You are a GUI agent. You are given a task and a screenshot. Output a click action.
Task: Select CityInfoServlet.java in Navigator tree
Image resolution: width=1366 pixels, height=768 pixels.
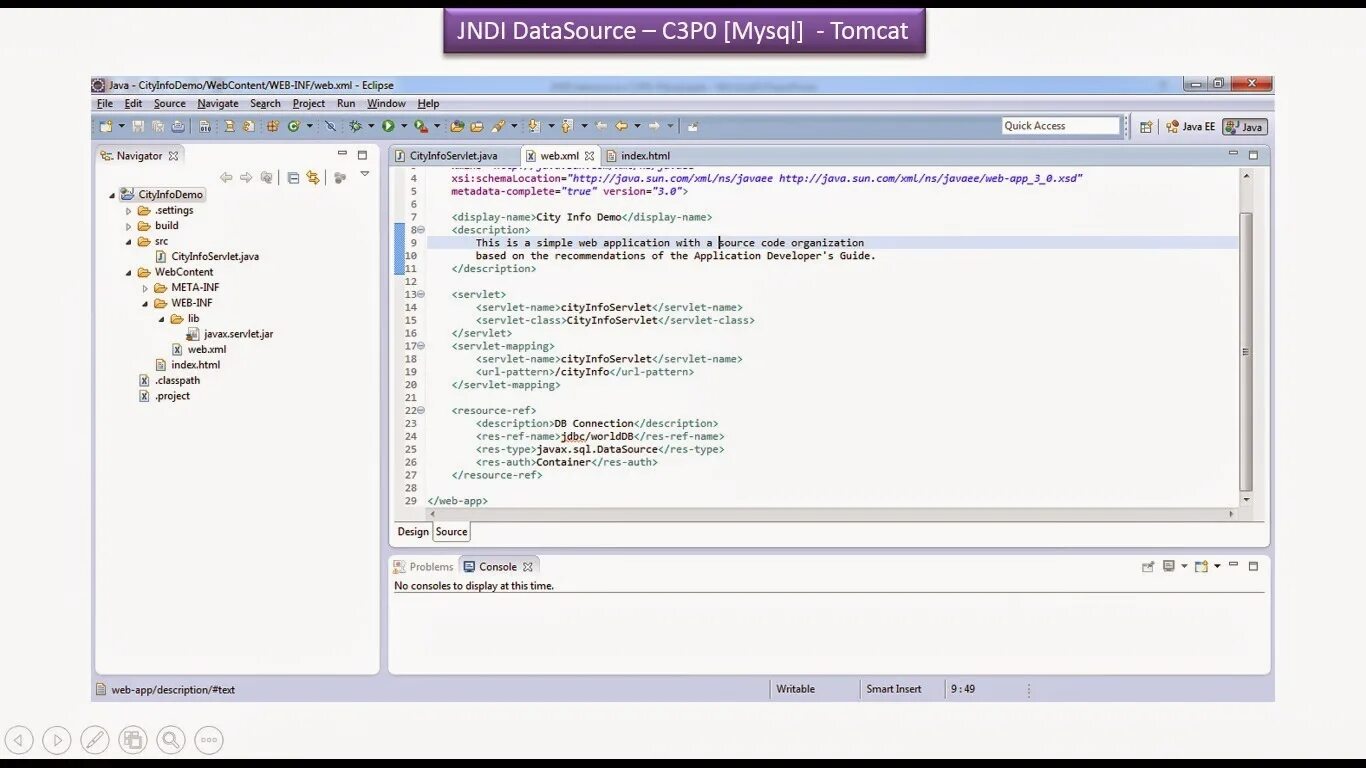(207, 257)
